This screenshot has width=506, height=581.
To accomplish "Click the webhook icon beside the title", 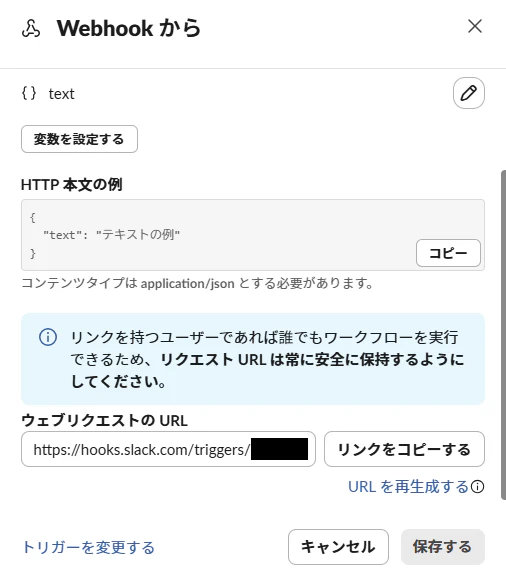I will [31, 29].
